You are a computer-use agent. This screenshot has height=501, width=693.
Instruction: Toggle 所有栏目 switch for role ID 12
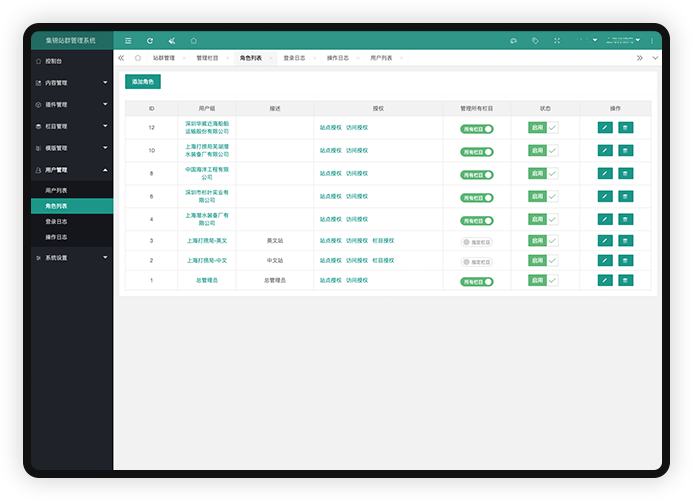point(477,129)
